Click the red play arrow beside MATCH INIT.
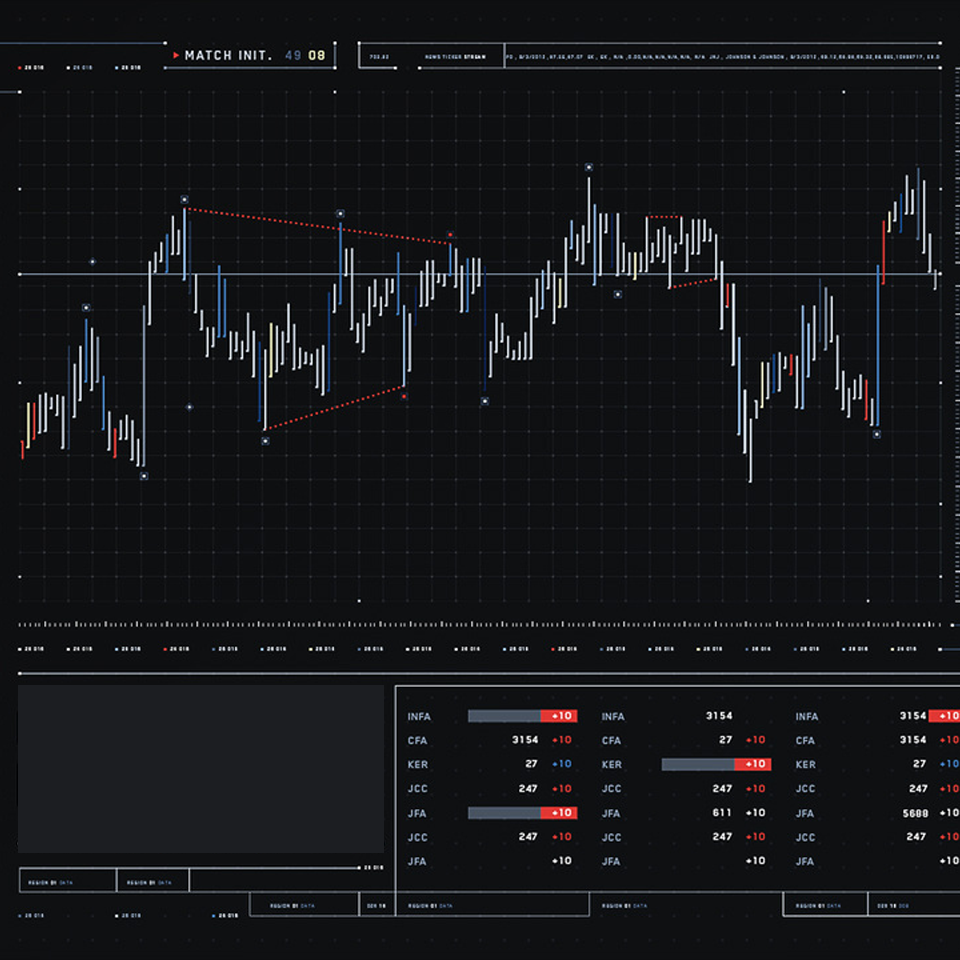960x960 pixels. [x=176, y=55]
